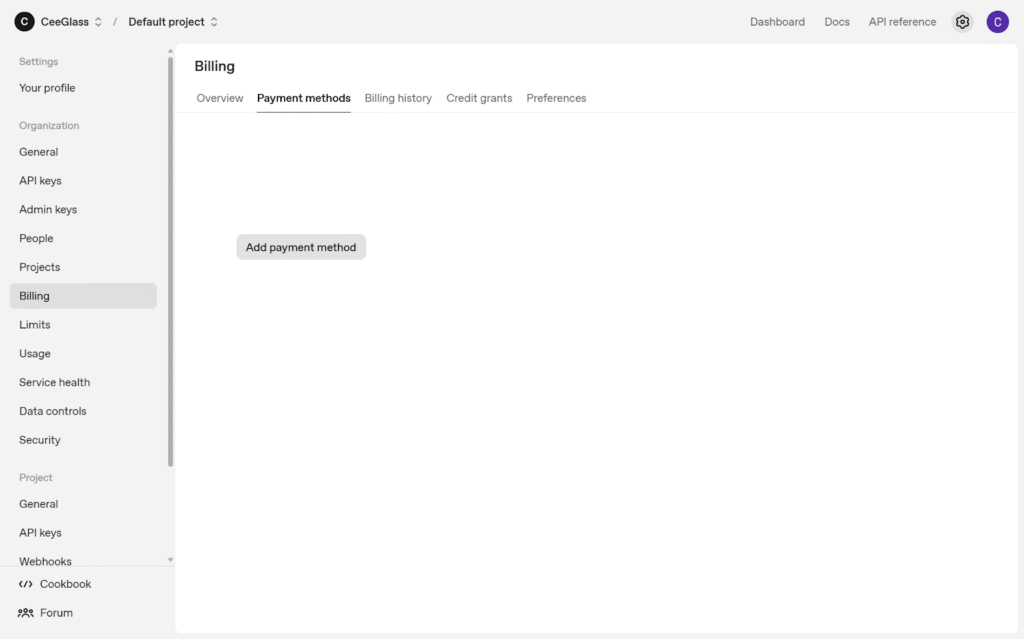Click the CeeGlass organization logo icon

tap(25, 22)
